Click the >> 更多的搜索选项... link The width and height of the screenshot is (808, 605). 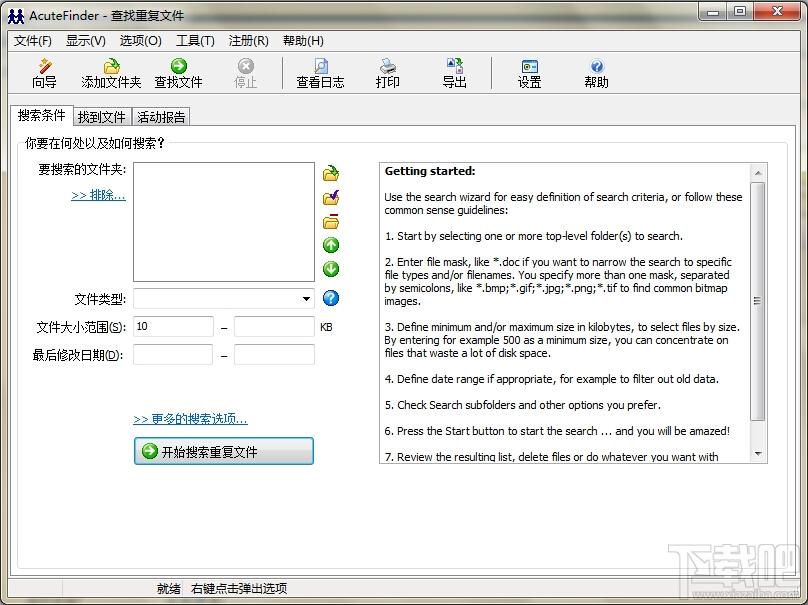(190, 419)
